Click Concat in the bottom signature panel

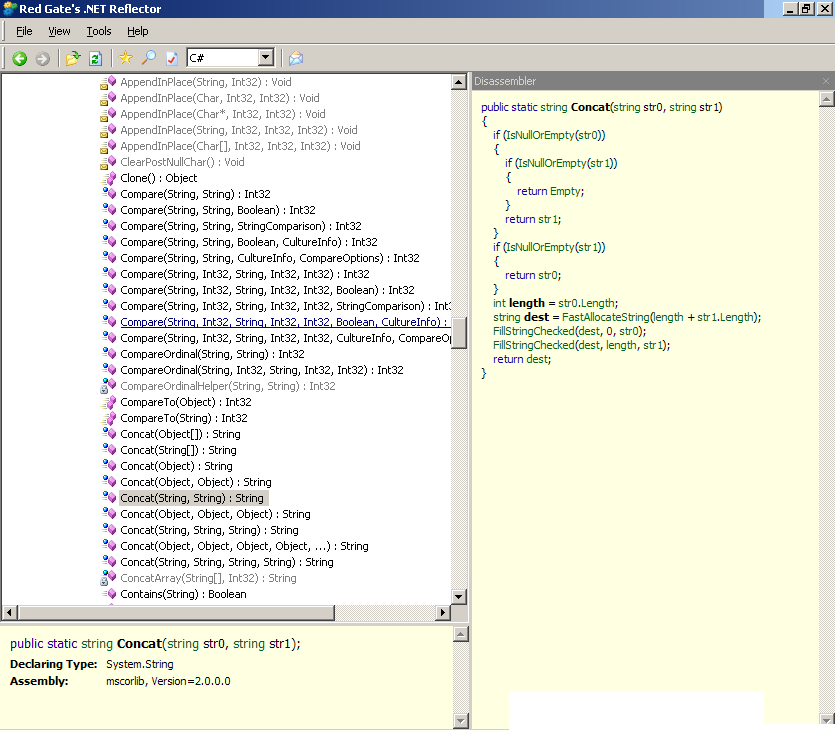coord(139,644)
